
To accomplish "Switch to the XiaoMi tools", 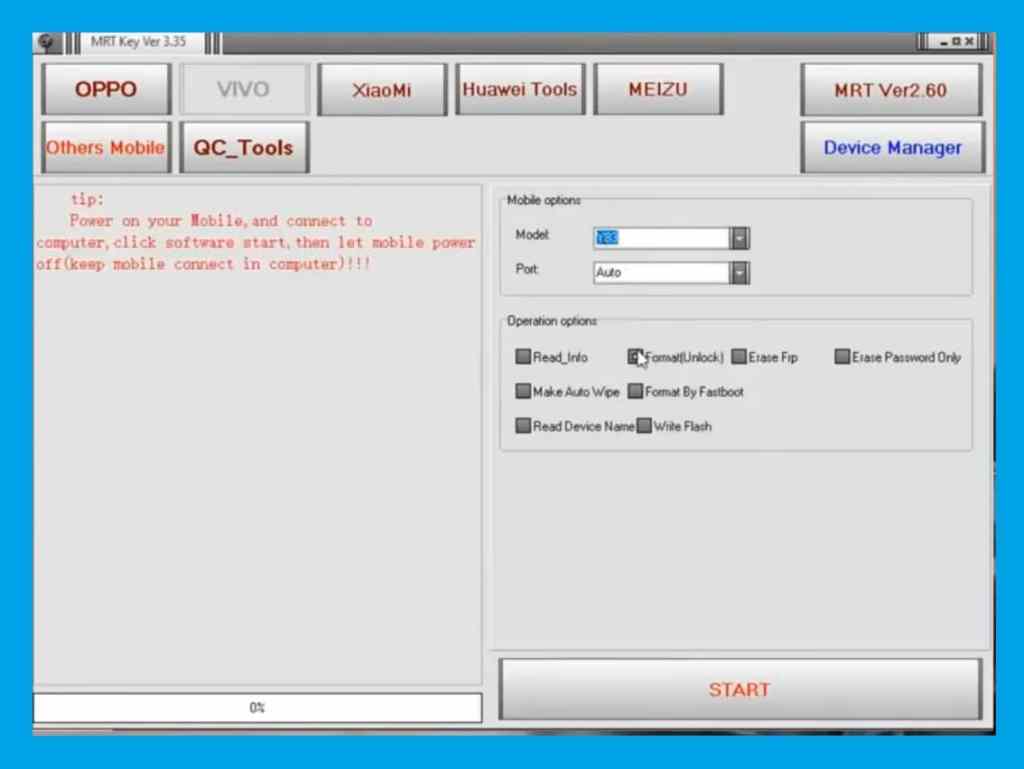I will coord(382,89).
